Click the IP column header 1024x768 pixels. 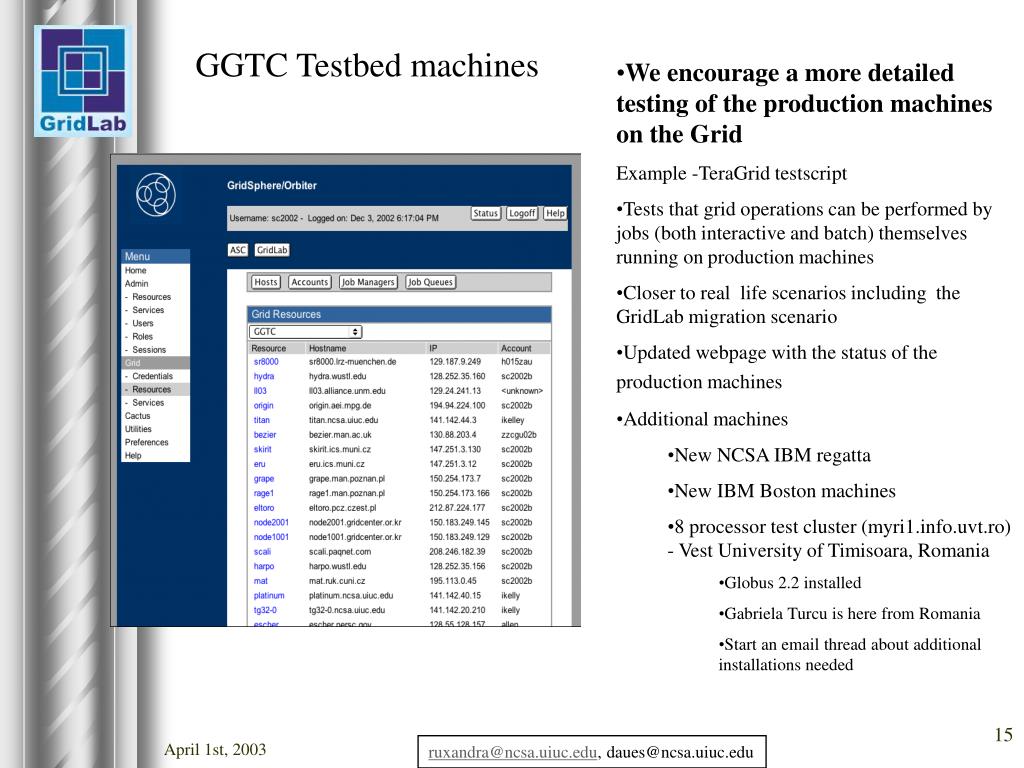433,348
